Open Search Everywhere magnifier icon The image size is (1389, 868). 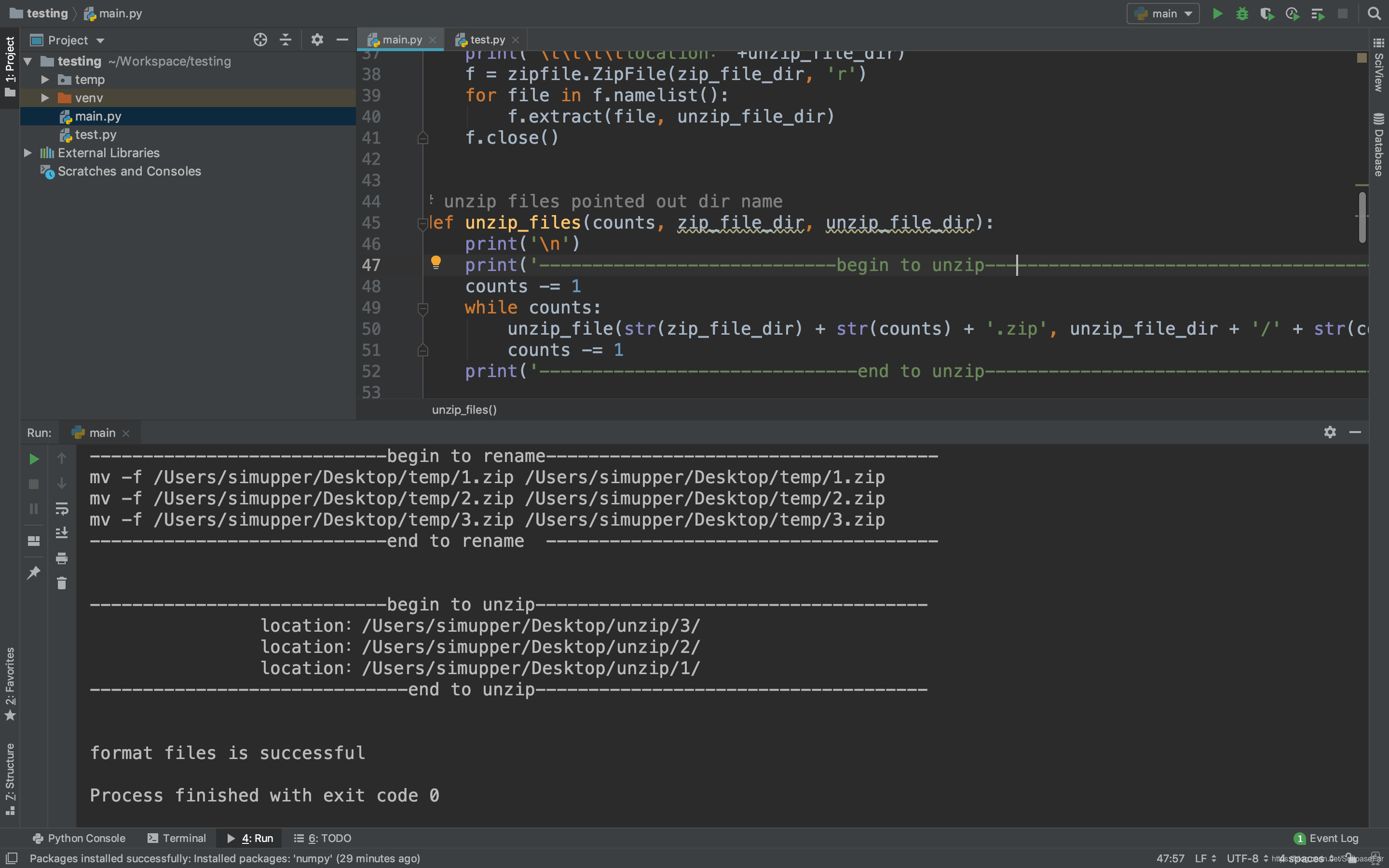1374,14
